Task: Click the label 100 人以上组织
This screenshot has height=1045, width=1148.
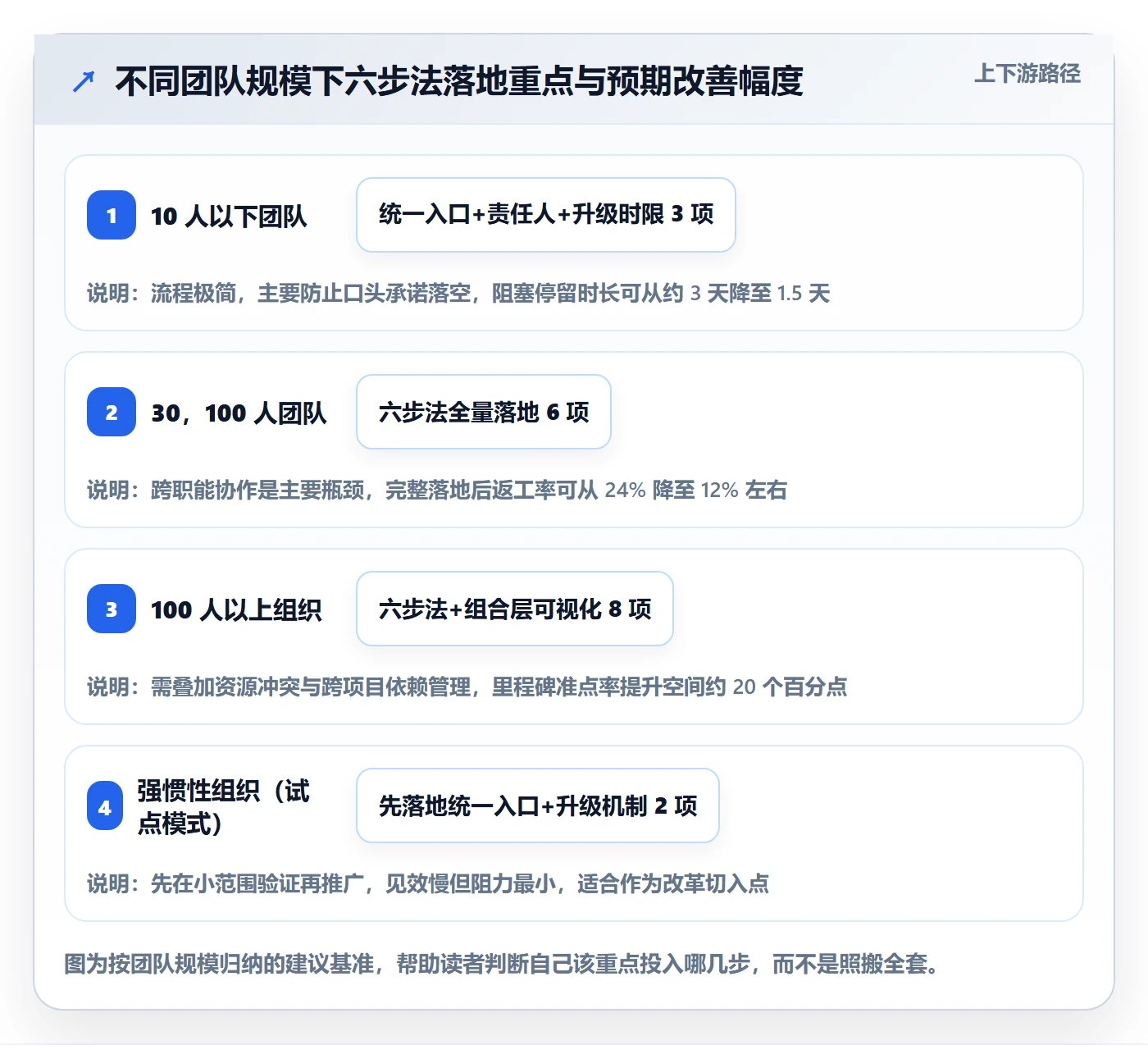Action: coord(236,609)
